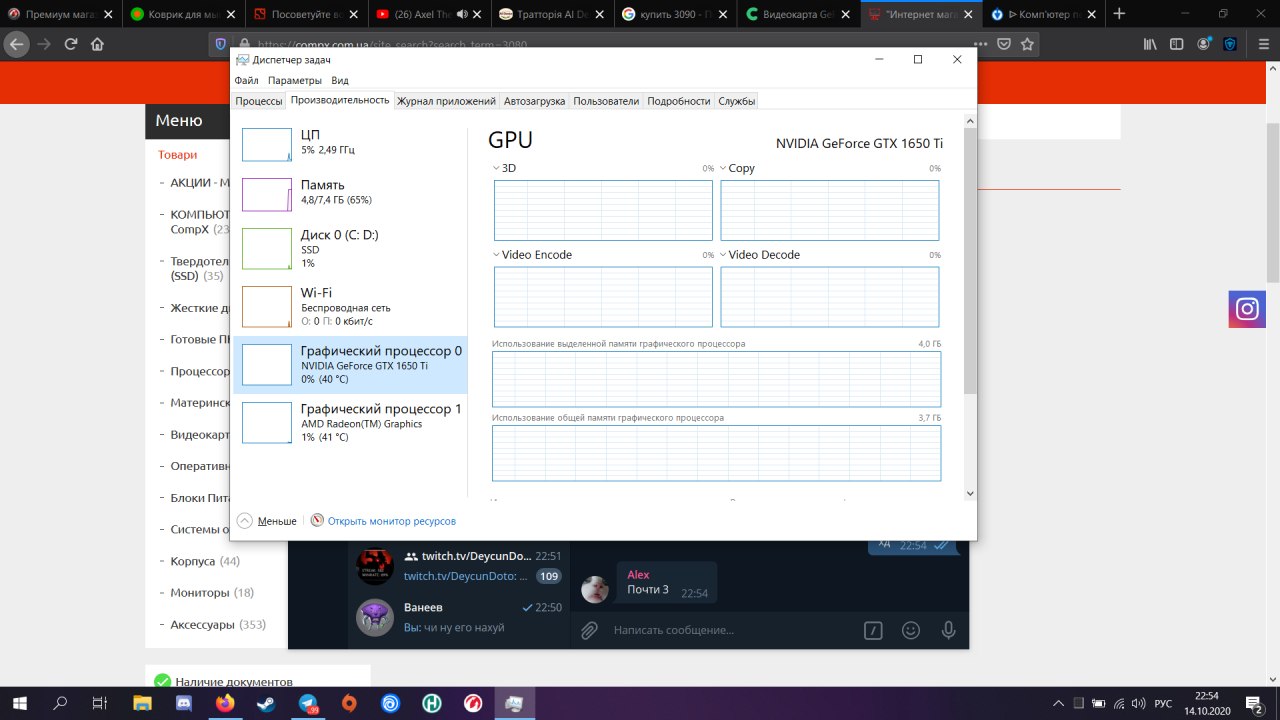
Task: Open the notification center icon
Action: pos(1253,703)
